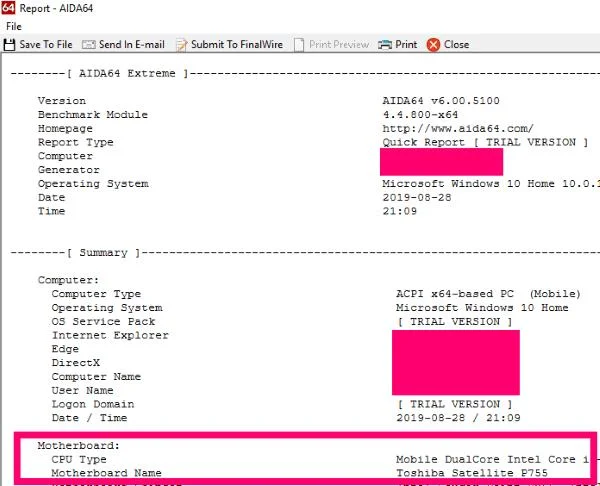Click the Submit To FinalWire label
Viewport: 600px width, 486px height.
coord(237,44)
